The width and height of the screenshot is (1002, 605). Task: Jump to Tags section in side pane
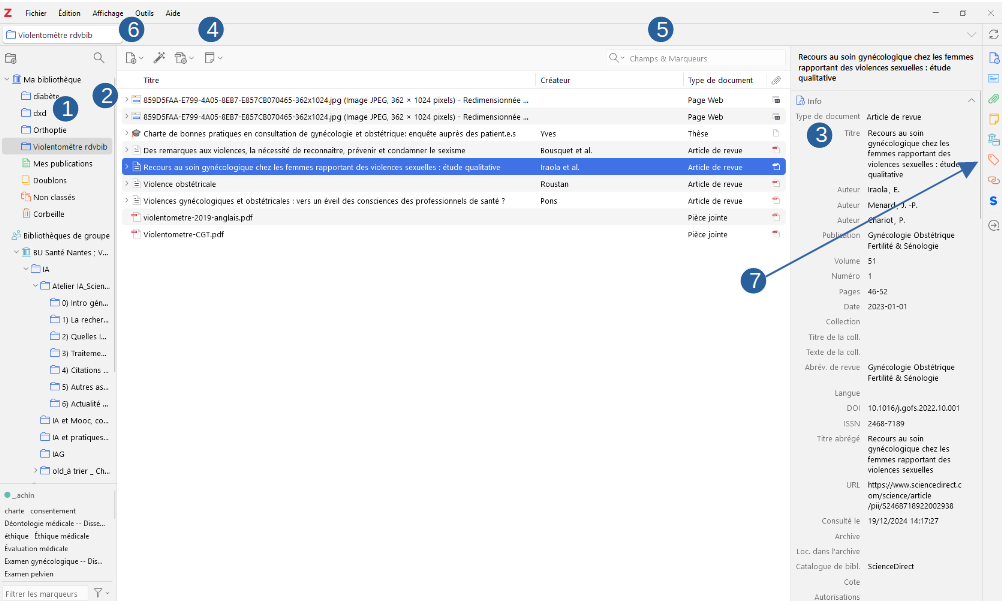coord(993,159)
